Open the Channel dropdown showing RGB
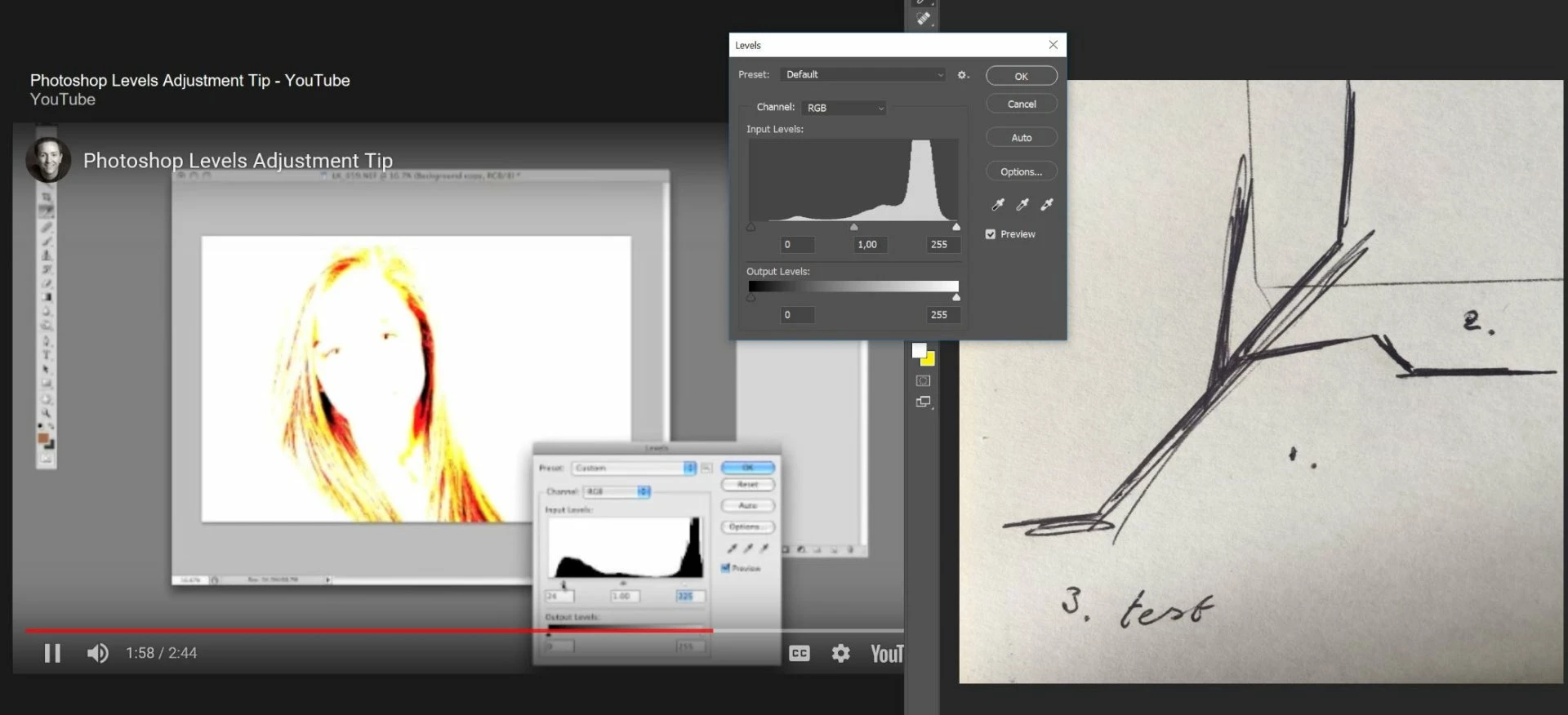This screenshot has width=1568, height=715. coord(844,108)
